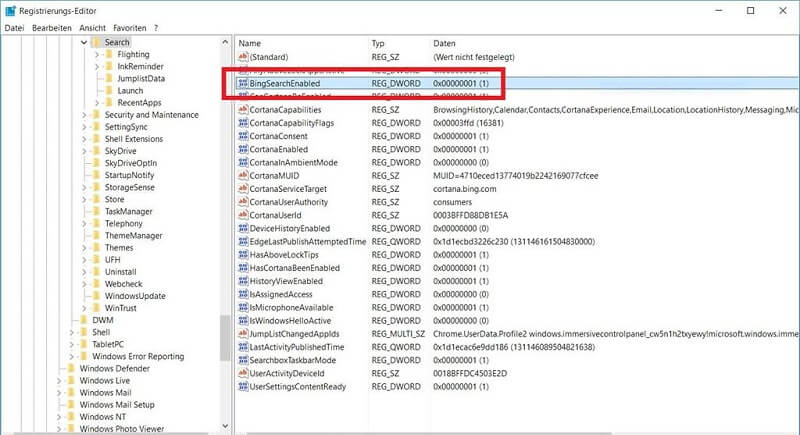Screen dimensions: 800x435
Task: Click the CortanaUserAuthority string icon
Action: tap(243, 202)
